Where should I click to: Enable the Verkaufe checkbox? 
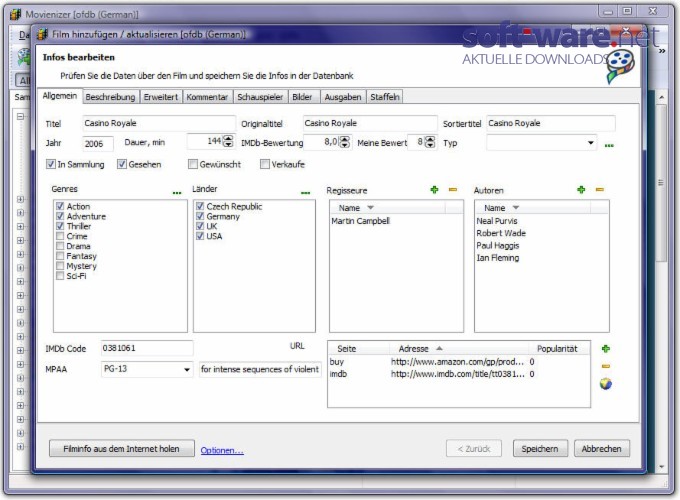[x=265, y=164]
